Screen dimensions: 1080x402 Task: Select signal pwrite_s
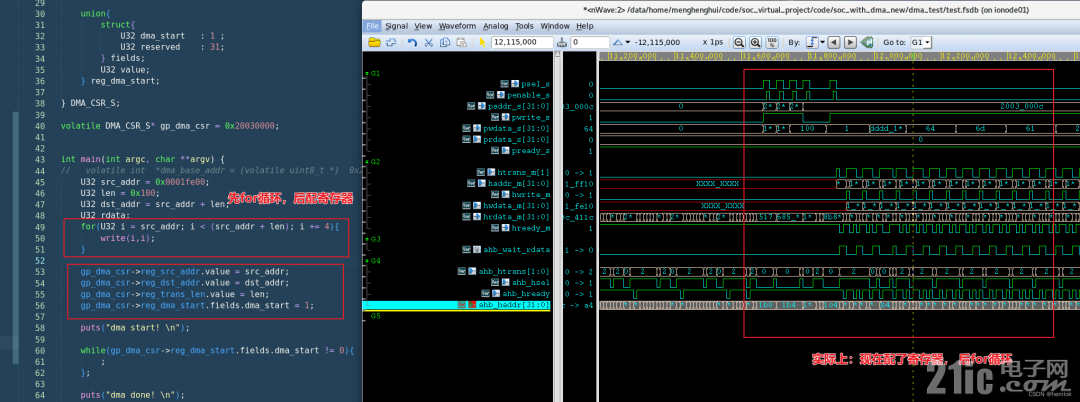click(x=531, y=117)
